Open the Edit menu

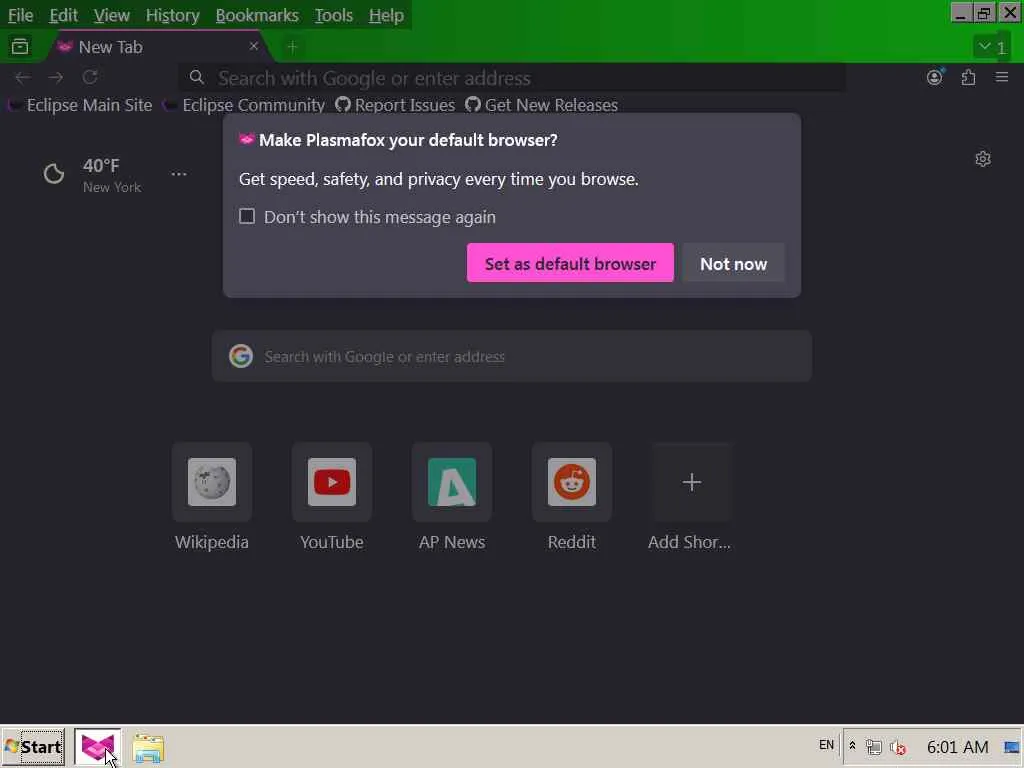pos(63,16)
